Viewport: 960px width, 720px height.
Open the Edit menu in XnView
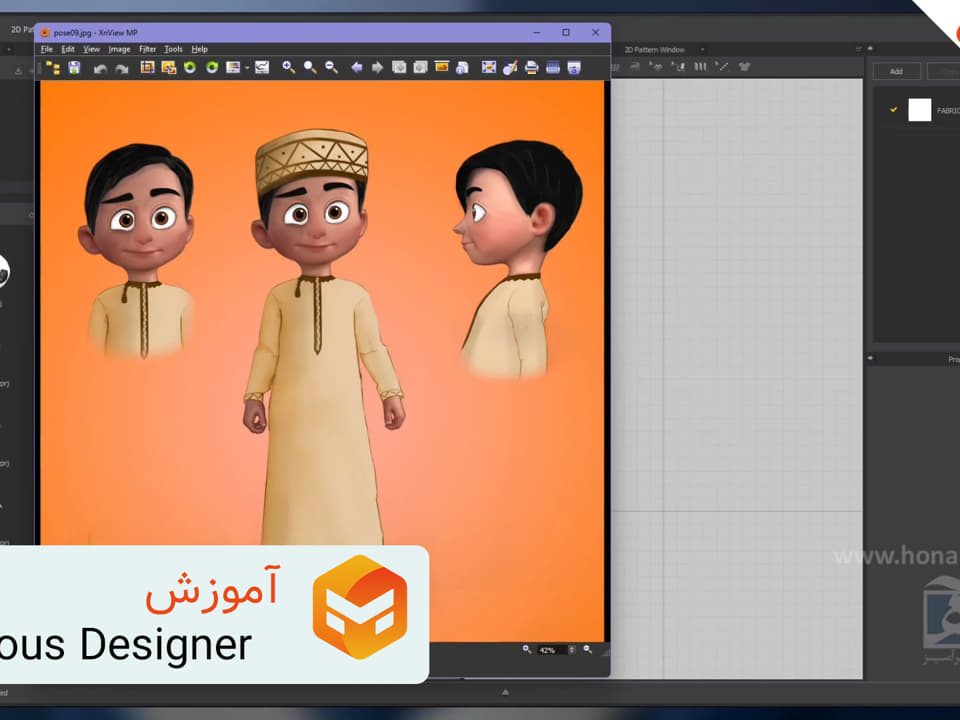68,49
